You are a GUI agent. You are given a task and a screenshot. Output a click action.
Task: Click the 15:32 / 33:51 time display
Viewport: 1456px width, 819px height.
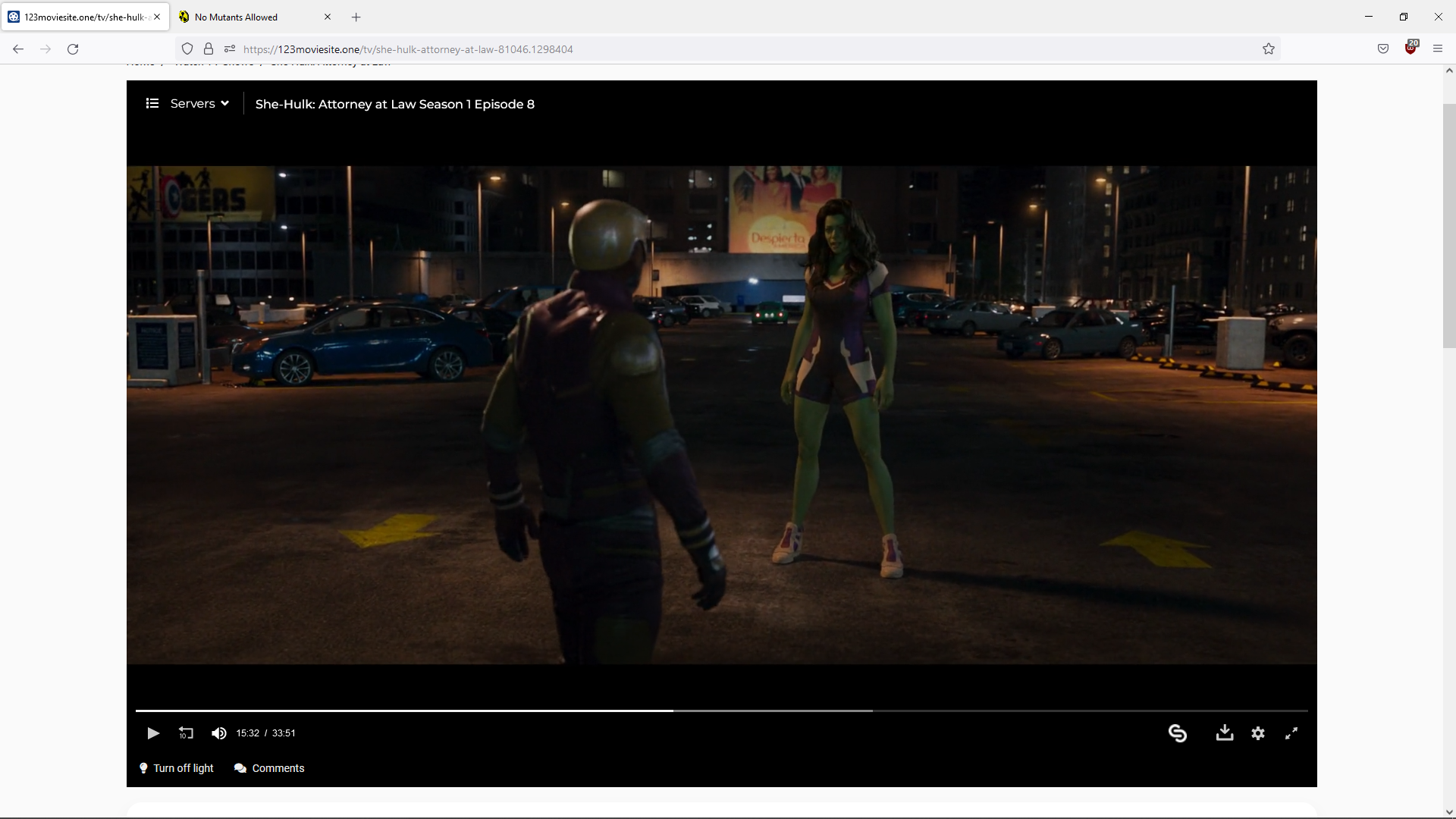click(265, 733)
